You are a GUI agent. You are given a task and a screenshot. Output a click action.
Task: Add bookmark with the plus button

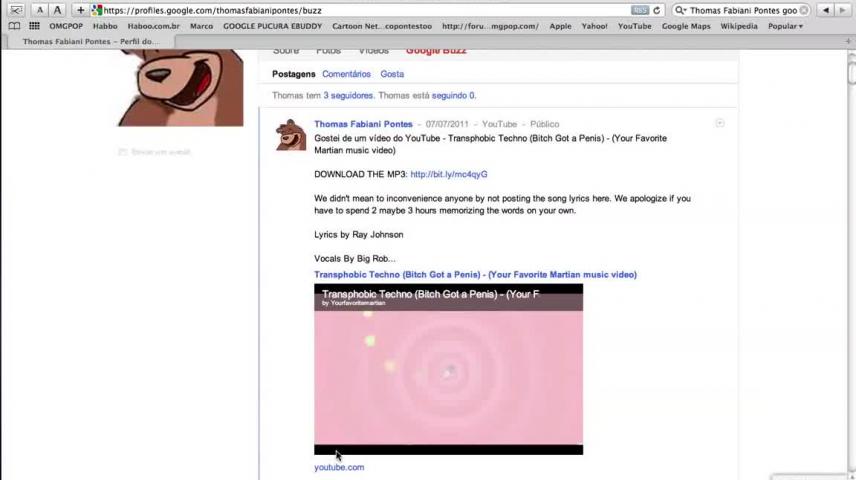[80, 10]
